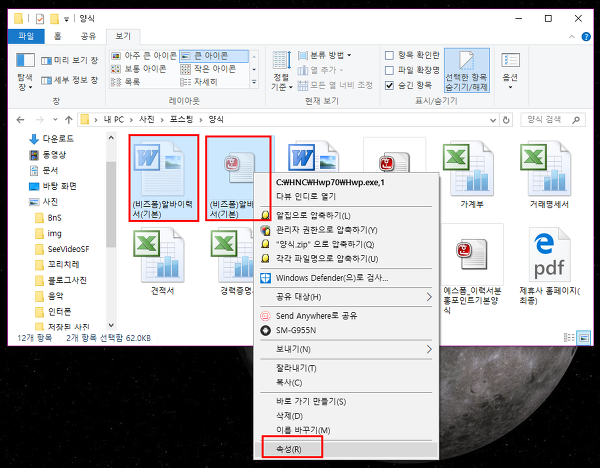Open the 옵션 options button
Viewport: 600px width, 468px height.
click(x=510, y=72)
